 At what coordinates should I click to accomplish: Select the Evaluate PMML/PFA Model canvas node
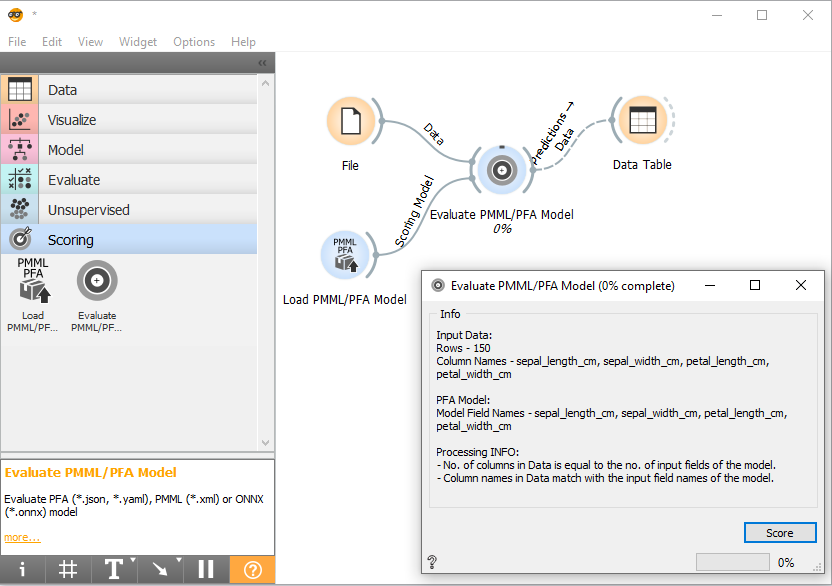click(502, 170)
